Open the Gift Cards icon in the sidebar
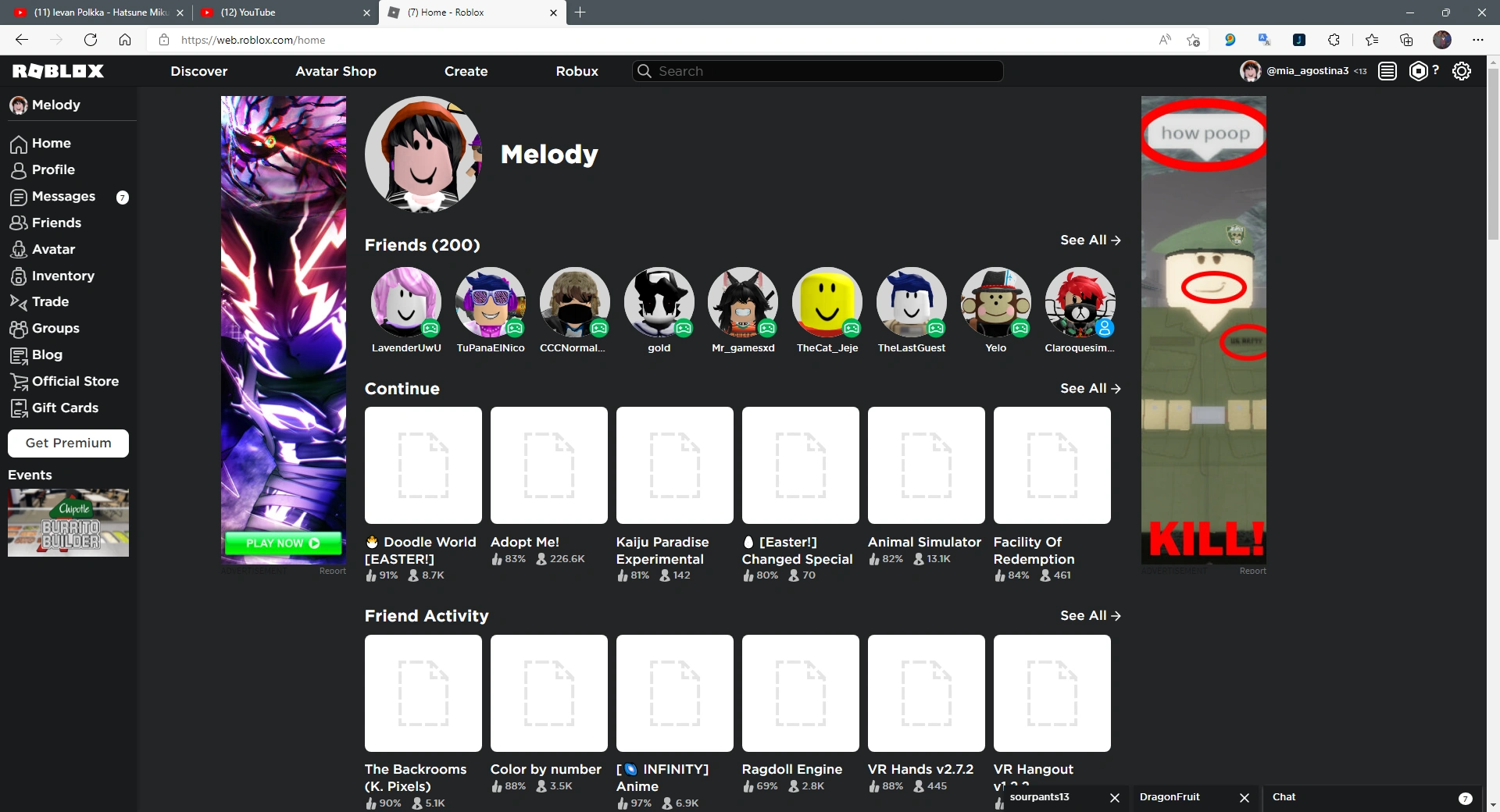The height and width of the screenshot is (812, 1500). tap(19, 408)
